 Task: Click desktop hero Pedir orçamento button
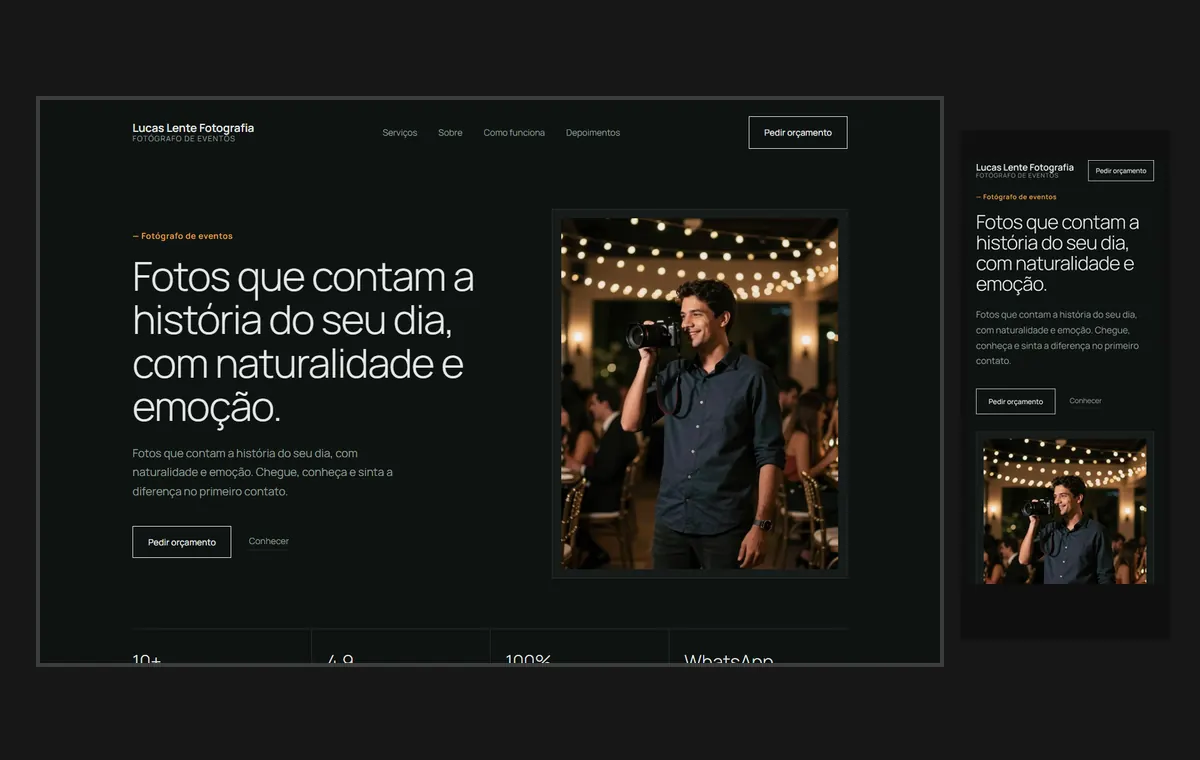tap(182, 542)
